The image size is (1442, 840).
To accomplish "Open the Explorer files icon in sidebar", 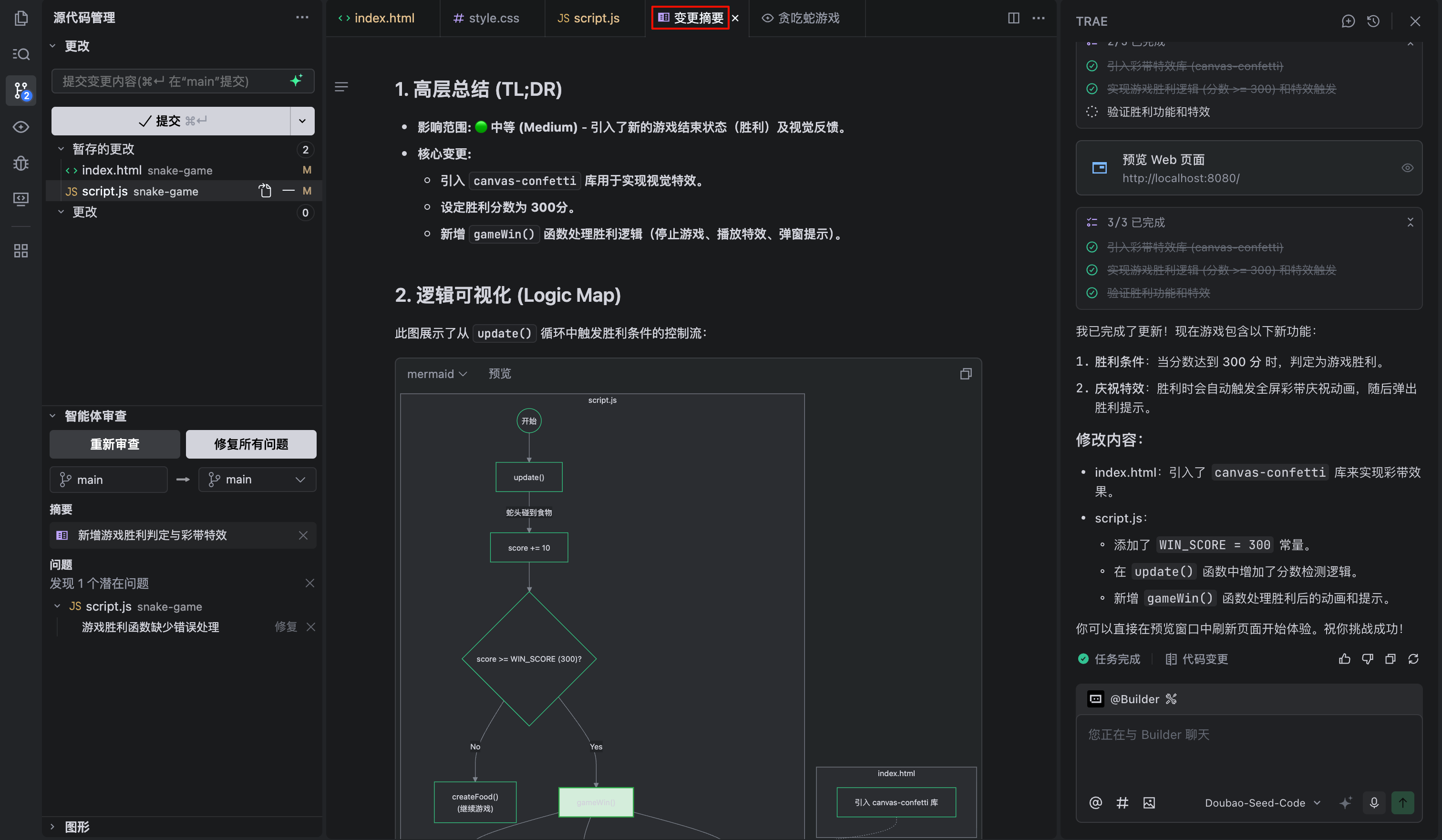I will point(21,18).
